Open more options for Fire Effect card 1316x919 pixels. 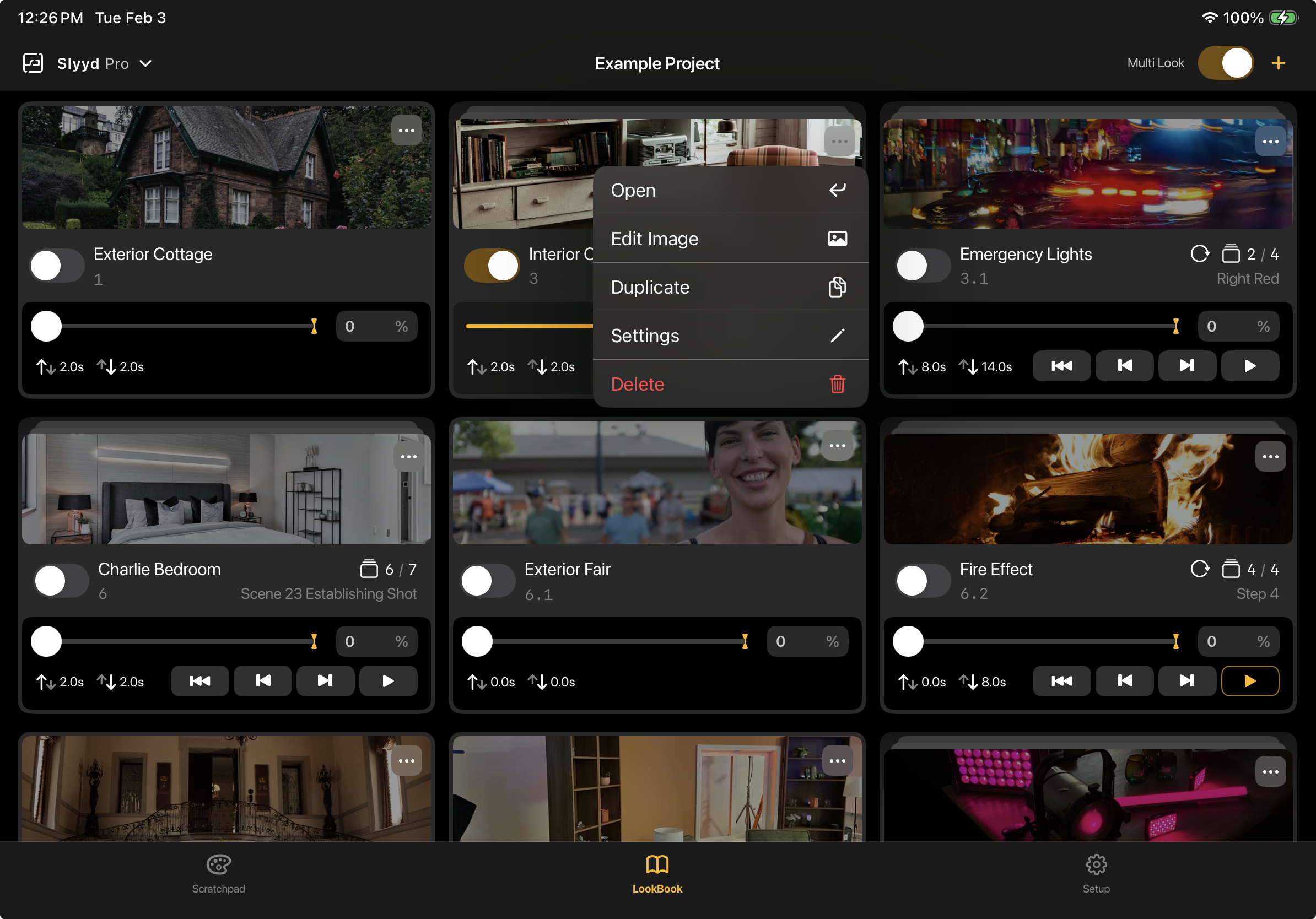(1270, 457)
